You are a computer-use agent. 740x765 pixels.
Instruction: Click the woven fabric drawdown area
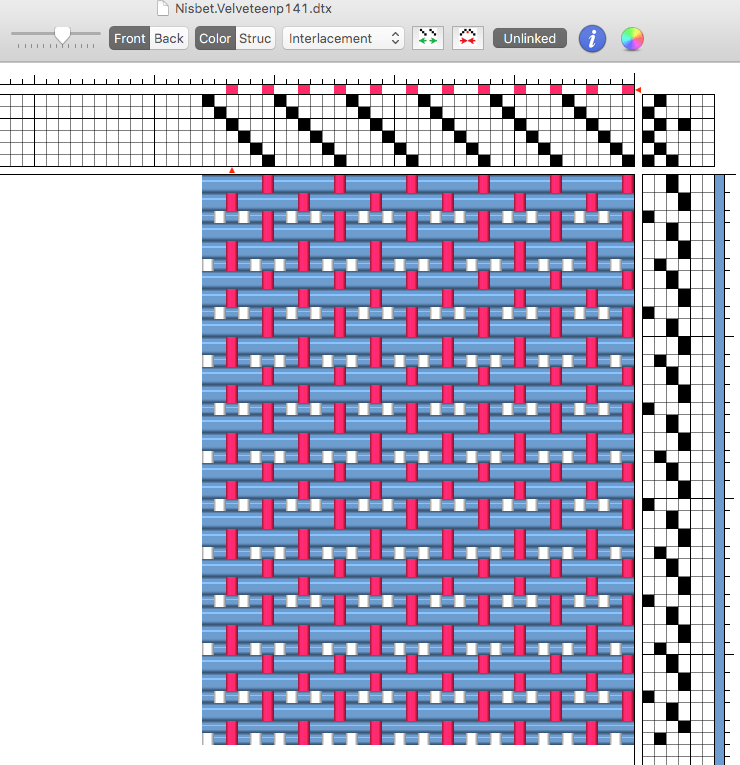tap(418, 460)
